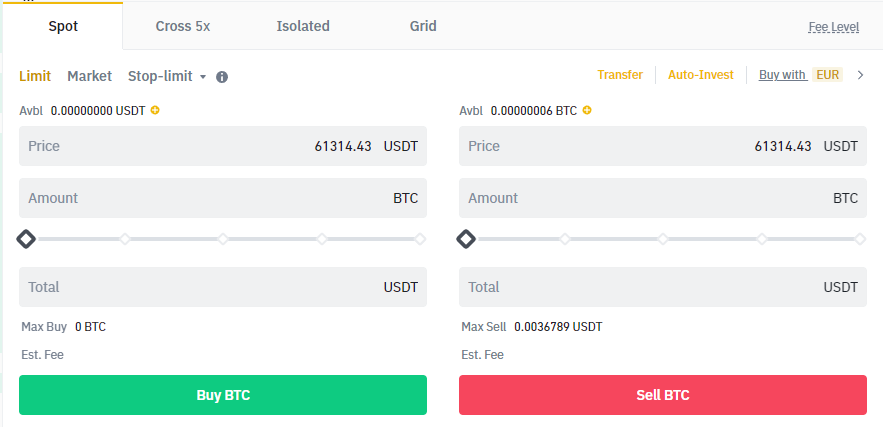
Task: Click the right chevron after the EUR badge
Action: pyautogui.click(x=860, y=75)
